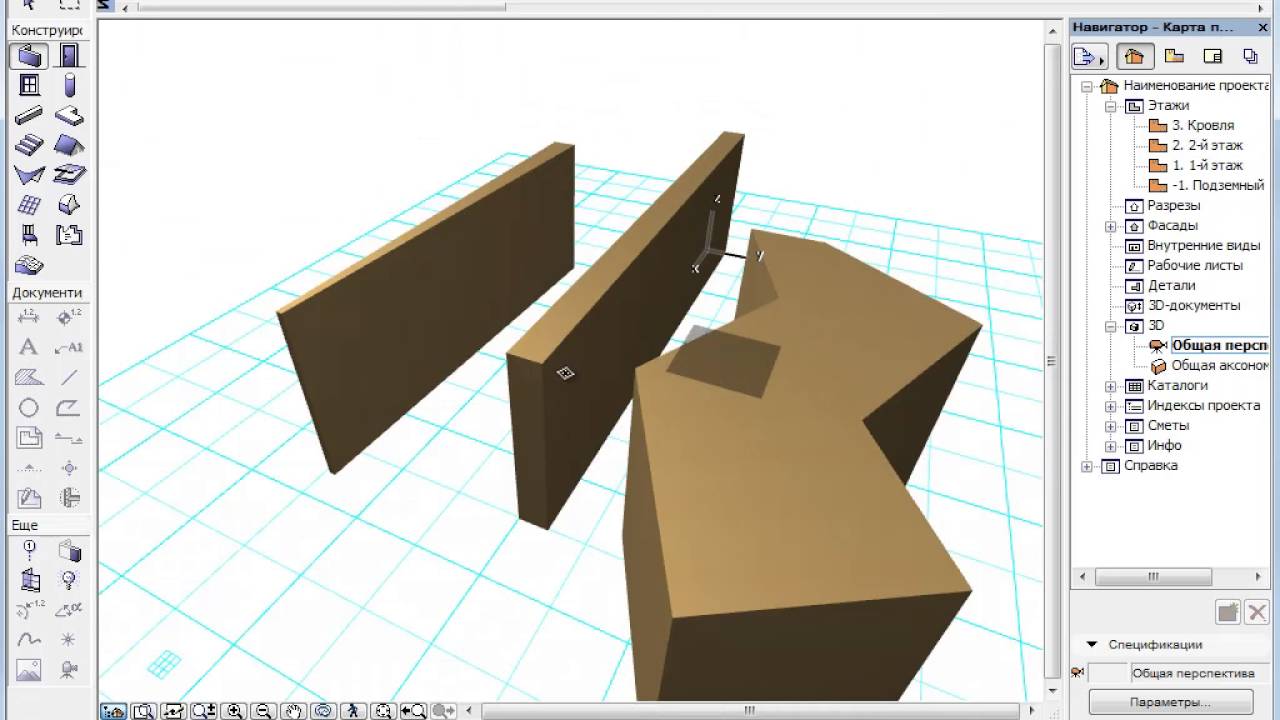
Task: Expand the Индексы проекта tree node
Action: pyautogui.click(x=1110, y=406)
